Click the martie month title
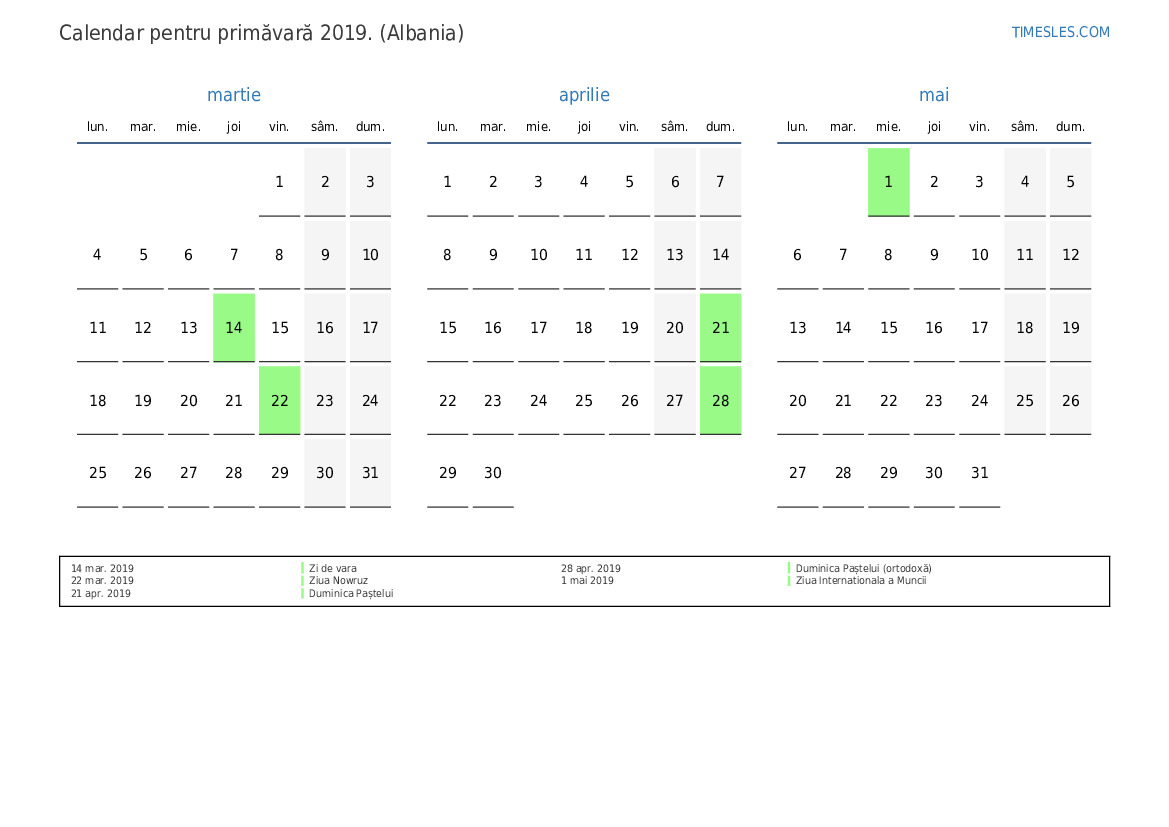The height and width of the screenshot is (827, 1169). click(234, 95)
